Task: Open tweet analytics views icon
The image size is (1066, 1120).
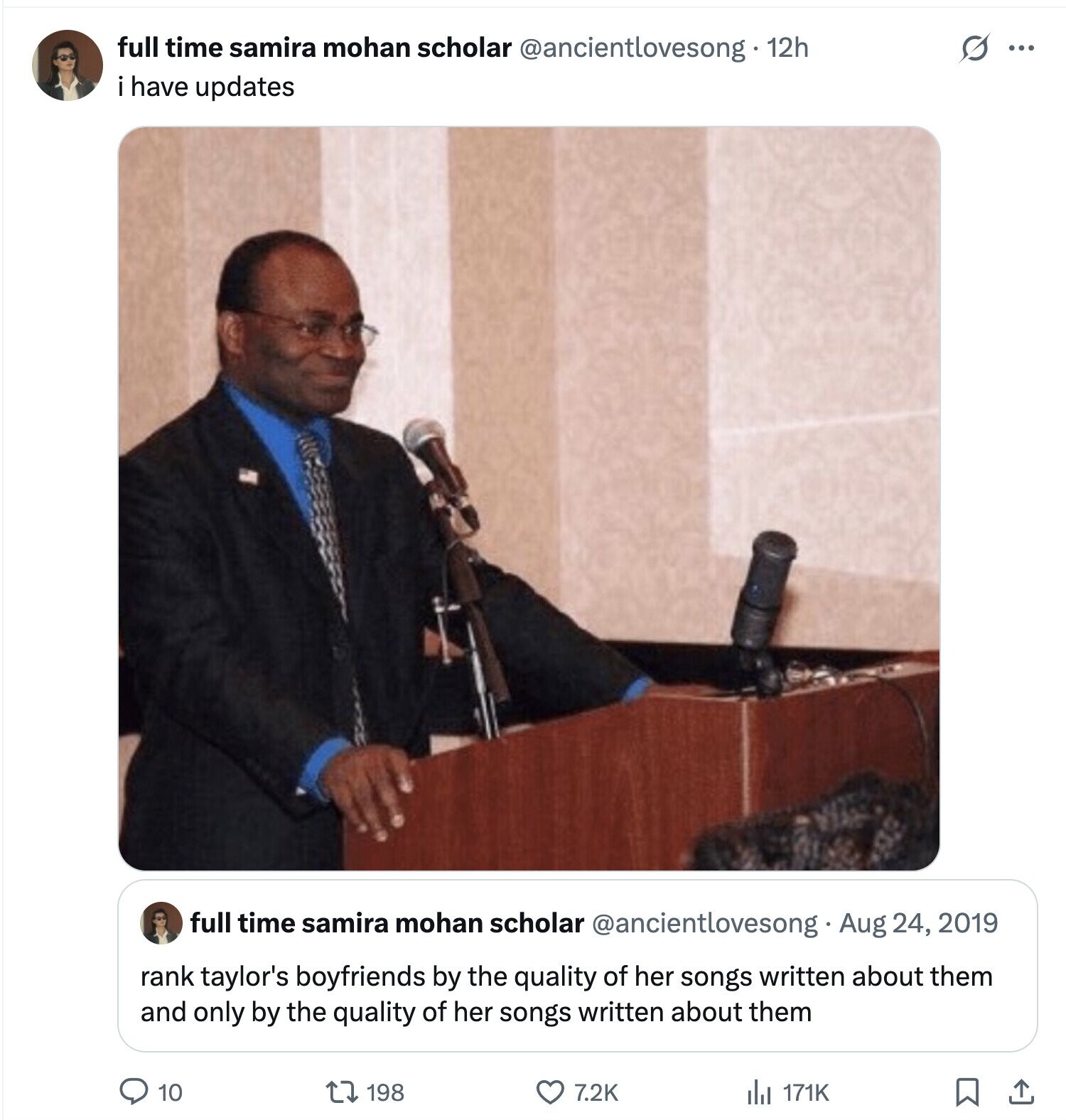Action: [758, 1092]
